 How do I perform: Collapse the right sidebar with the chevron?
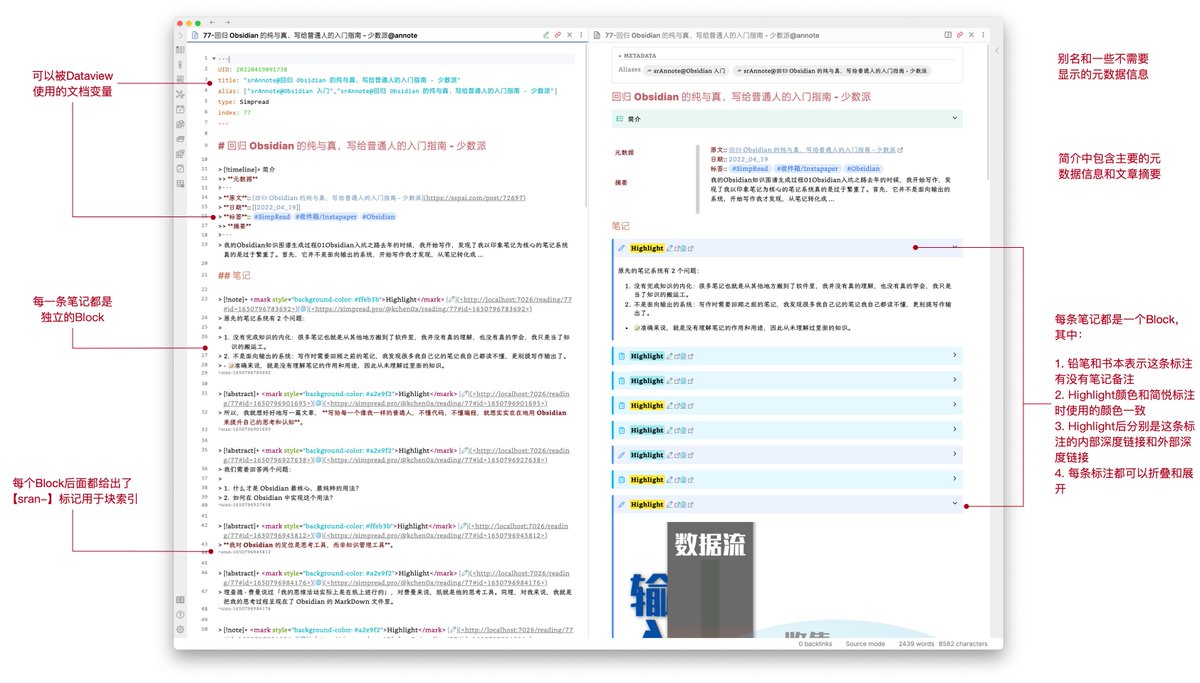tap(997, 50)
